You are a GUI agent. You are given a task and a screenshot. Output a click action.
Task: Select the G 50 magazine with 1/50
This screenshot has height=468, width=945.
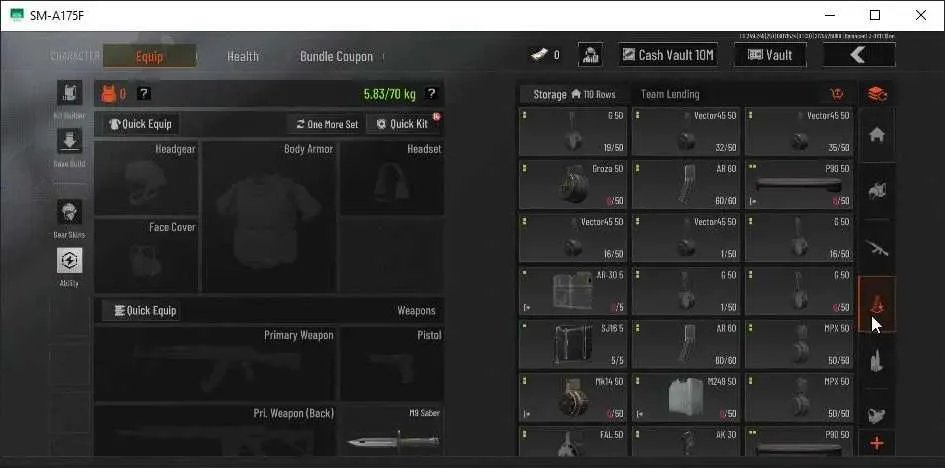tap(686, 291)
